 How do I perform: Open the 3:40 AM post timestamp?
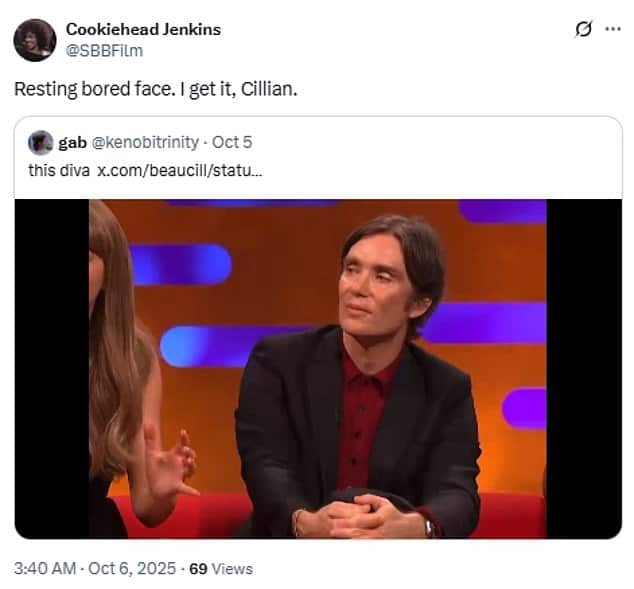pos(45,568)
